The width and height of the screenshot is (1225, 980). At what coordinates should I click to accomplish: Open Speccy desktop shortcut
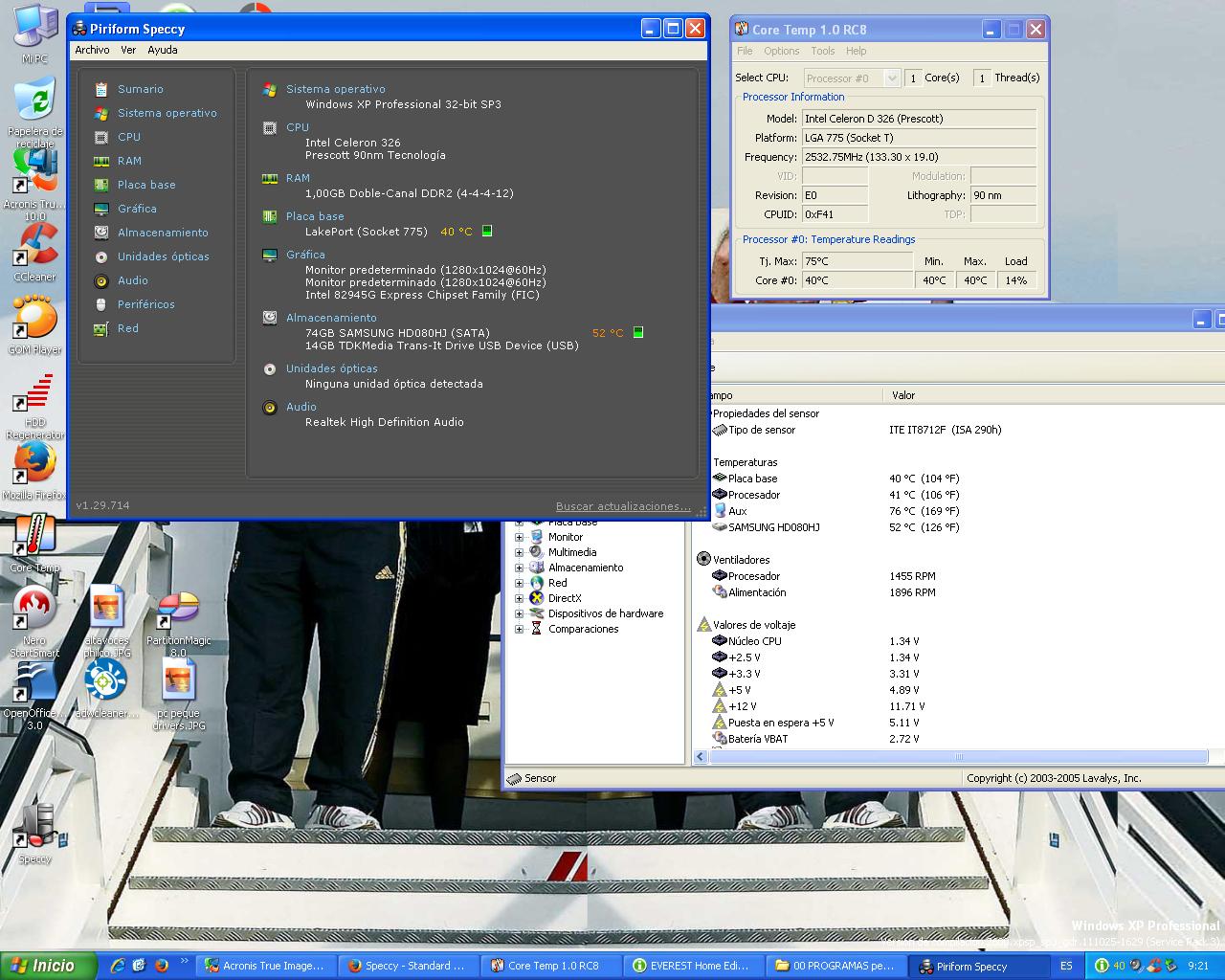[34, 835]
